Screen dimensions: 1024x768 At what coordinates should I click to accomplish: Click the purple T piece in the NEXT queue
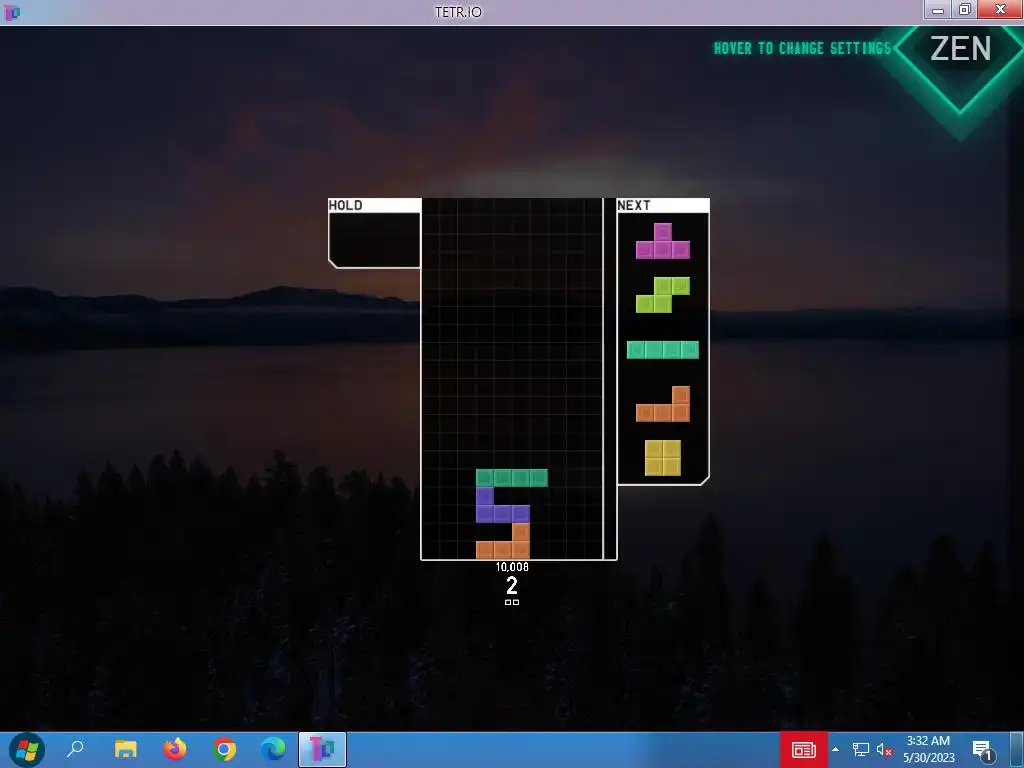(663, 241)
